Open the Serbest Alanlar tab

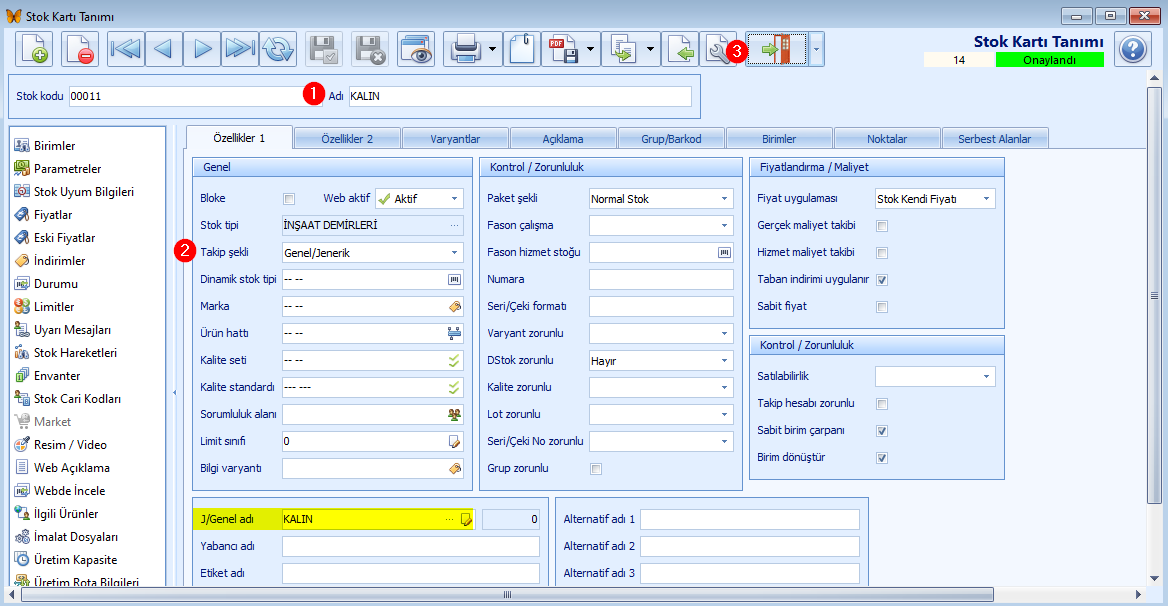[995, 138]
